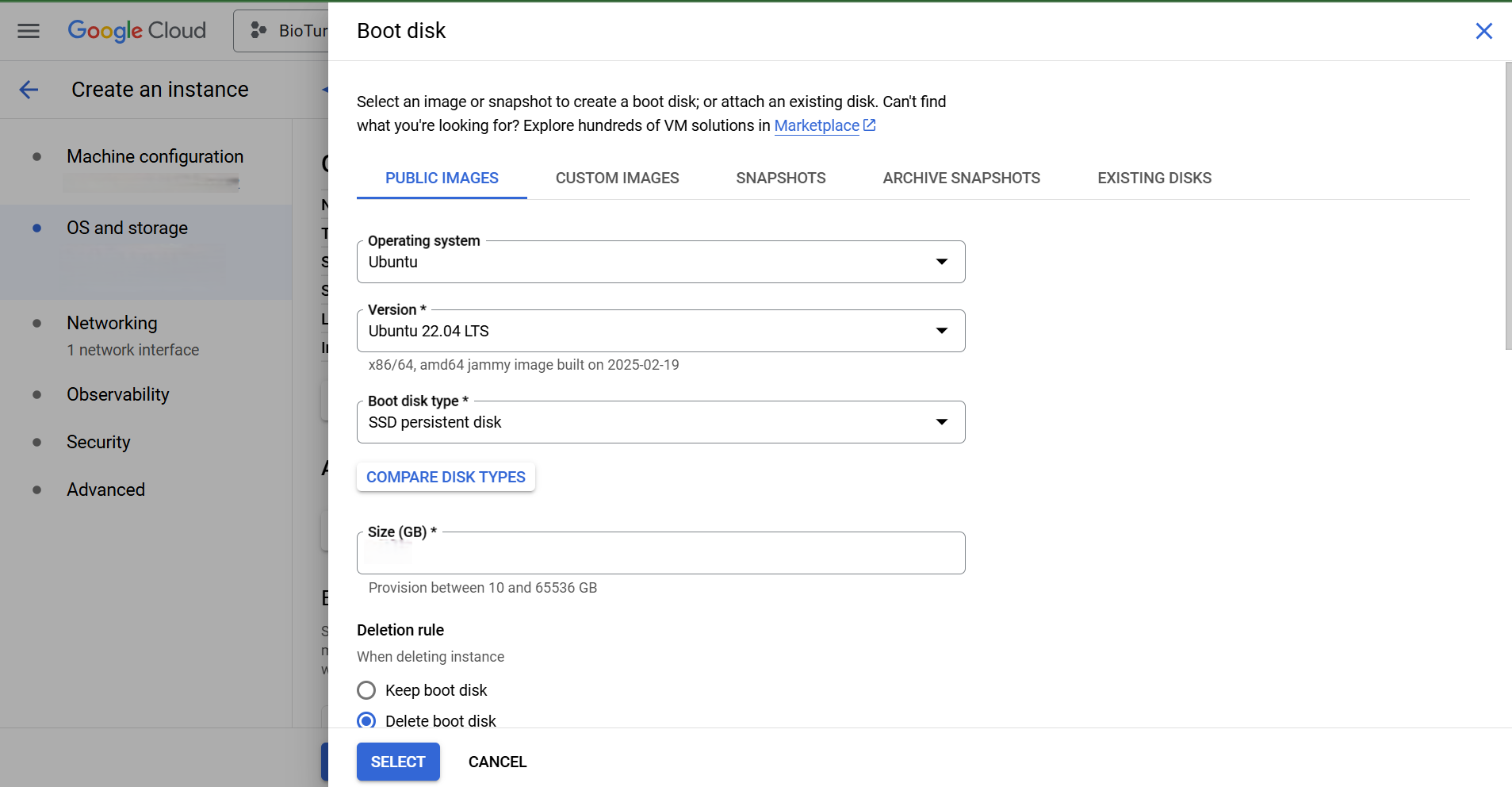Screen dimensions: 1512x787
Task: Select the Keep boot disk option
Action: pyautogui.click(x=366, y=690)
